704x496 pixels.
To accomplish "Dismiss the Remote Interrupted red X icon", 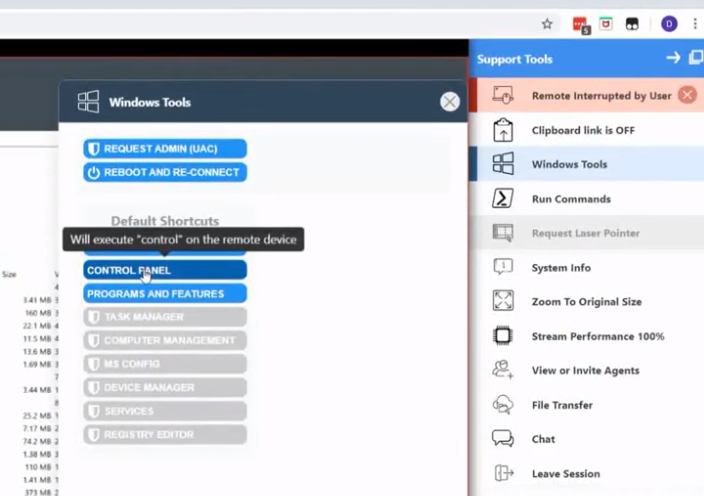I will point(687,95).
